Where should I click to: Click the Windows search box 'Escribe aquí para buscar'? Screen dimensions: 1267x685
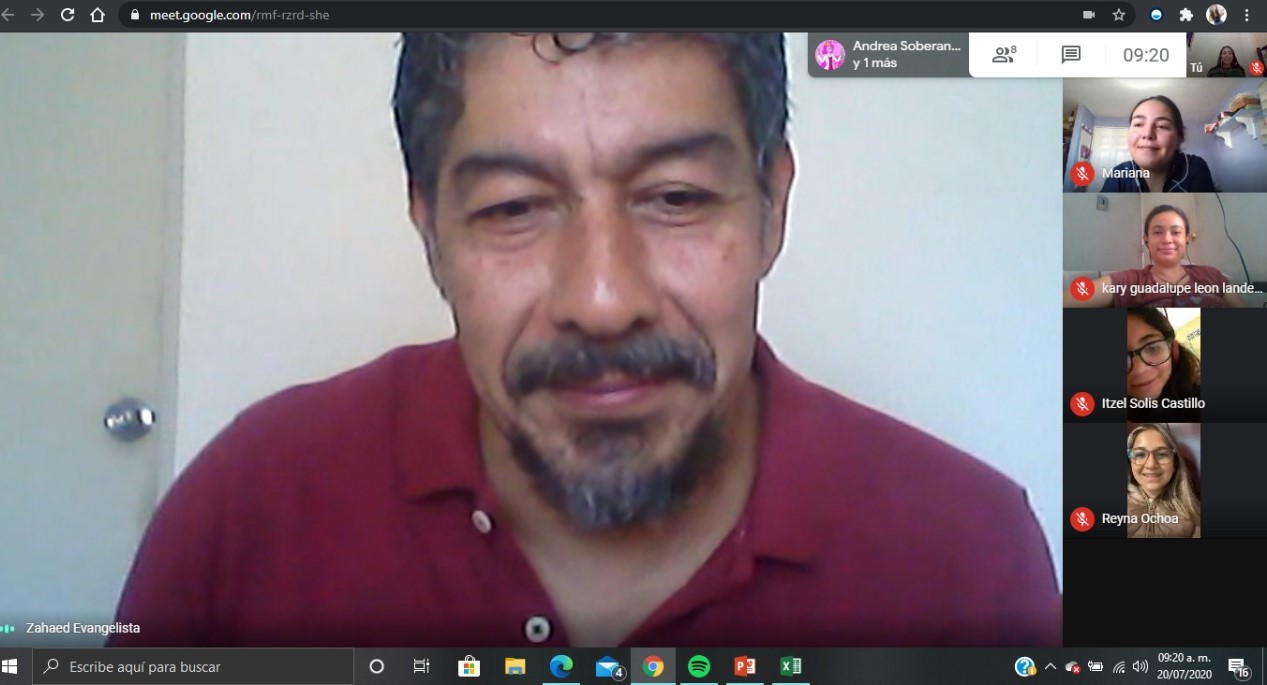coord(193,667)
